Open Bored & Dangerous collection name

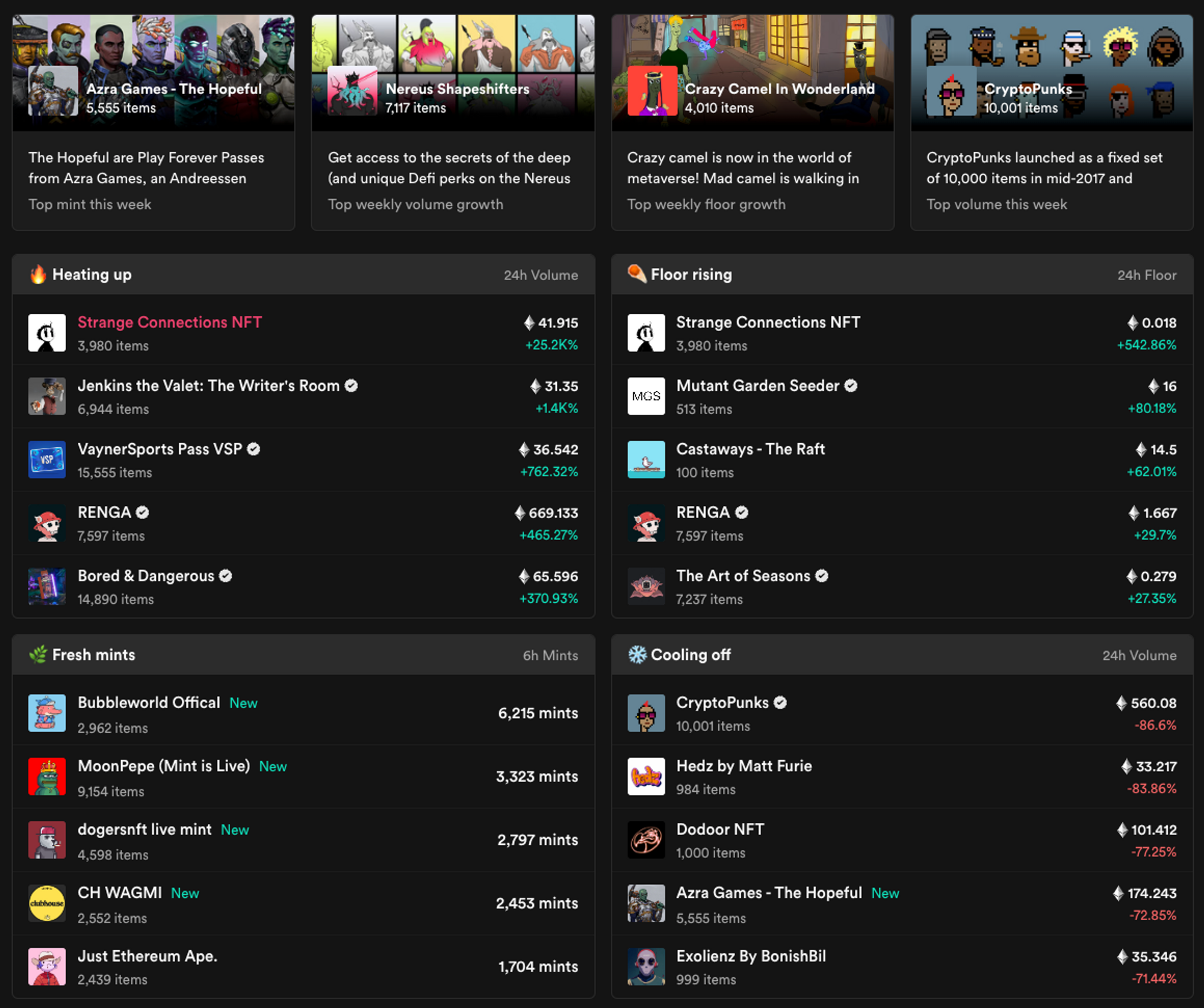[x=146, y=576]
